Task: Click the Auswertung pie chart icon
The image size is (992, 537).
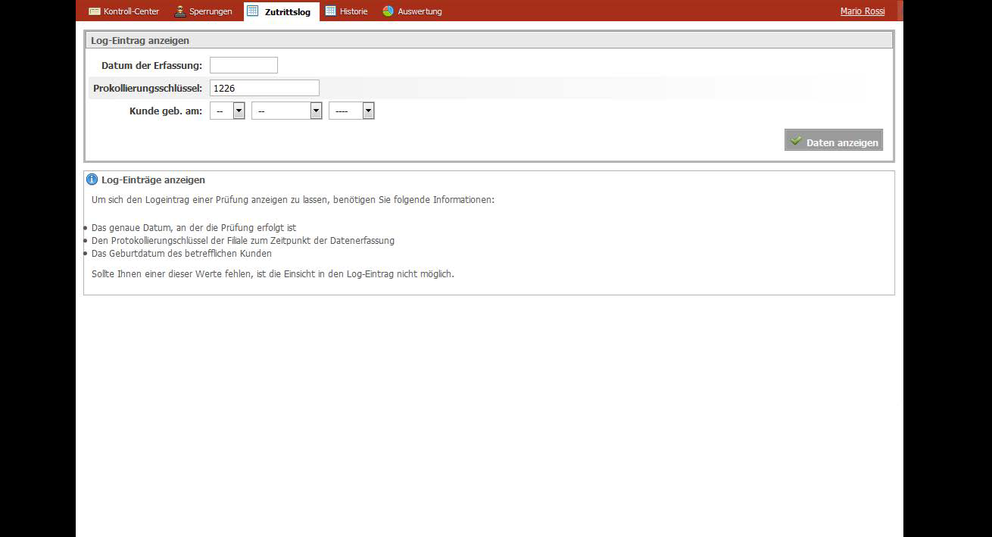Action: [x=388, y=11]
